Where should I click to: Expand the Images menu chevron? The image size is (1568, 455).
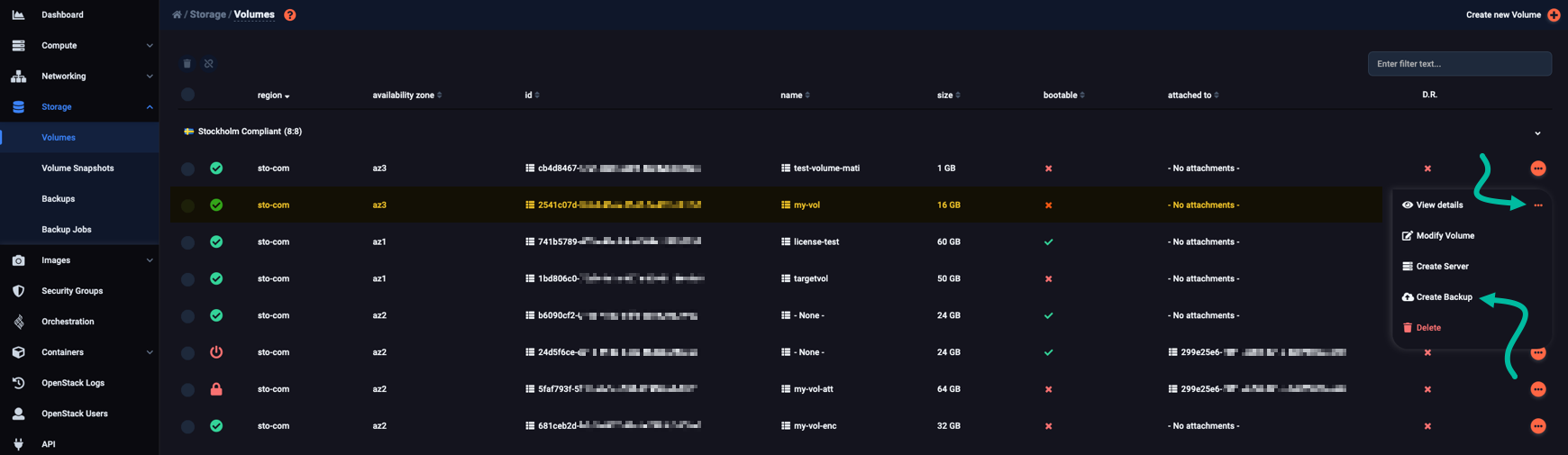click(150, 260)
